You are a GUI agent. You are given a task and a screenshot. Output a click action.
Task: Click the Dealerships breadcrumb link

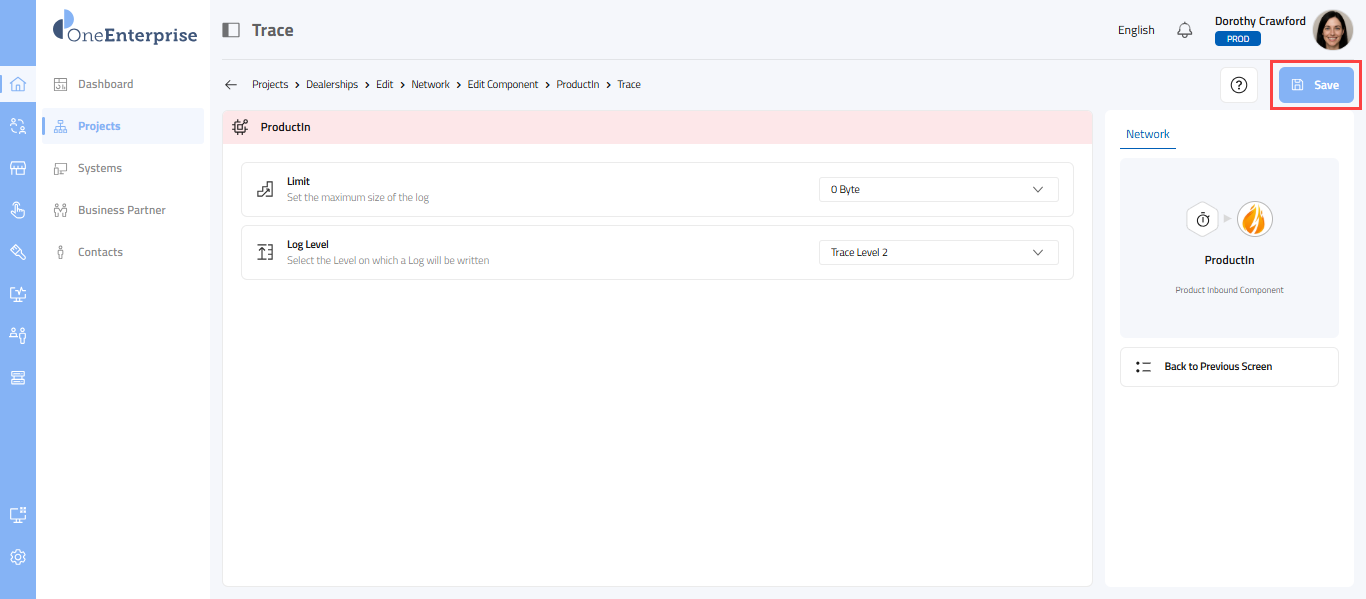pyautogui.click(x=332, y=85)
